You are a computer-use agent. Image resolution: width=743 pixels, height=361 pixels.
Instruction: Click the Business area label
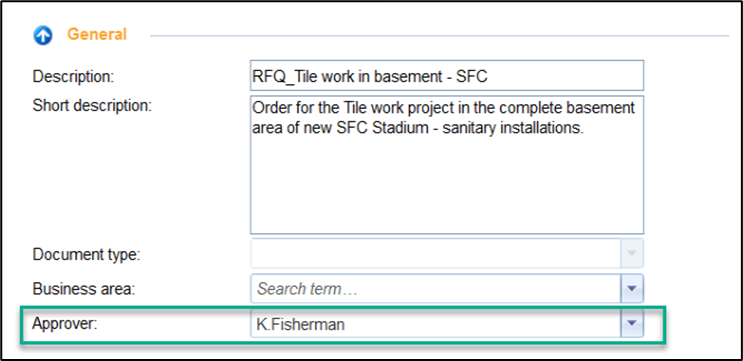[83, 289]
